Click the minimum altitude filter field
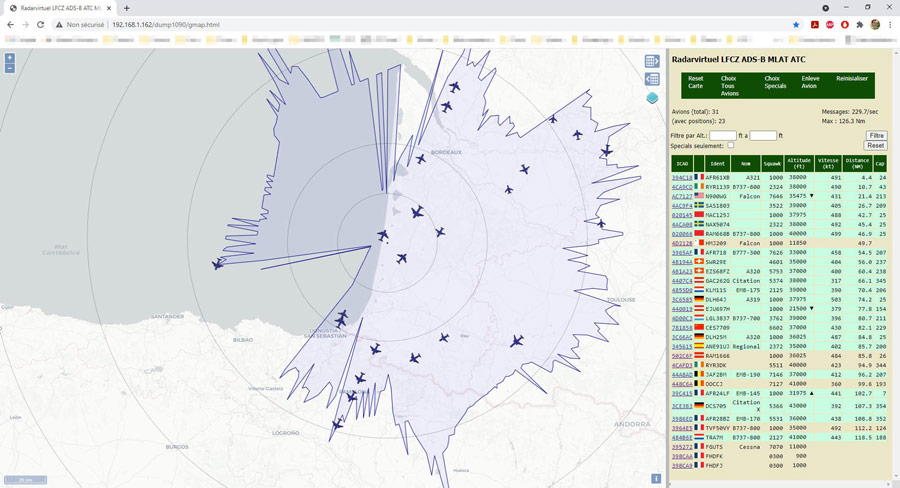The width and height of the screenshot is (900, 488). click(x=723, y=135)
